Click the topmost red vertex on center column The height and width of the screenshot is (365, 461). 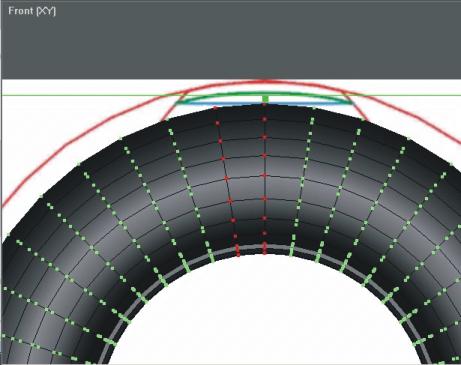pyautogui.click(x=264, y=105)
